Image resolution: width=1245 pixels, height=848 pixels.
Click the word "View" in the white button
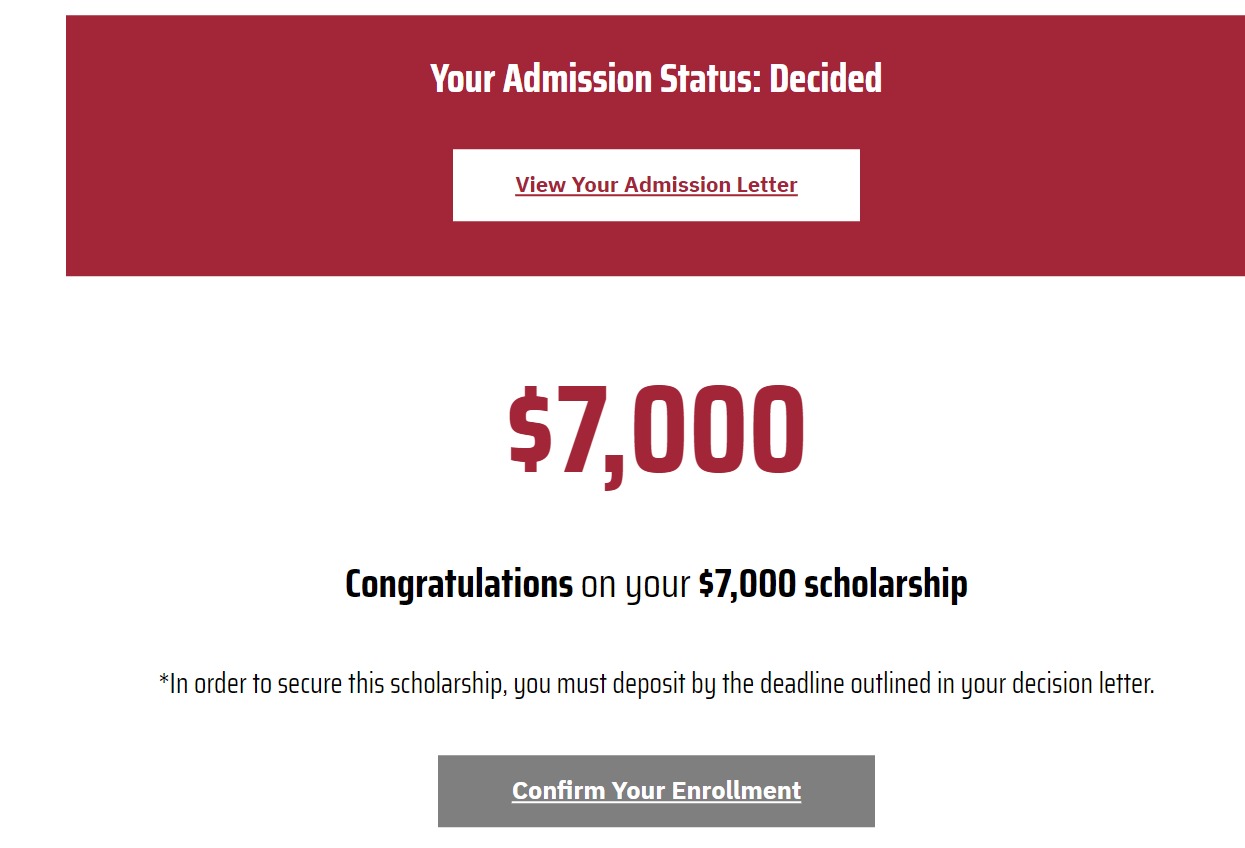(540, 185)
